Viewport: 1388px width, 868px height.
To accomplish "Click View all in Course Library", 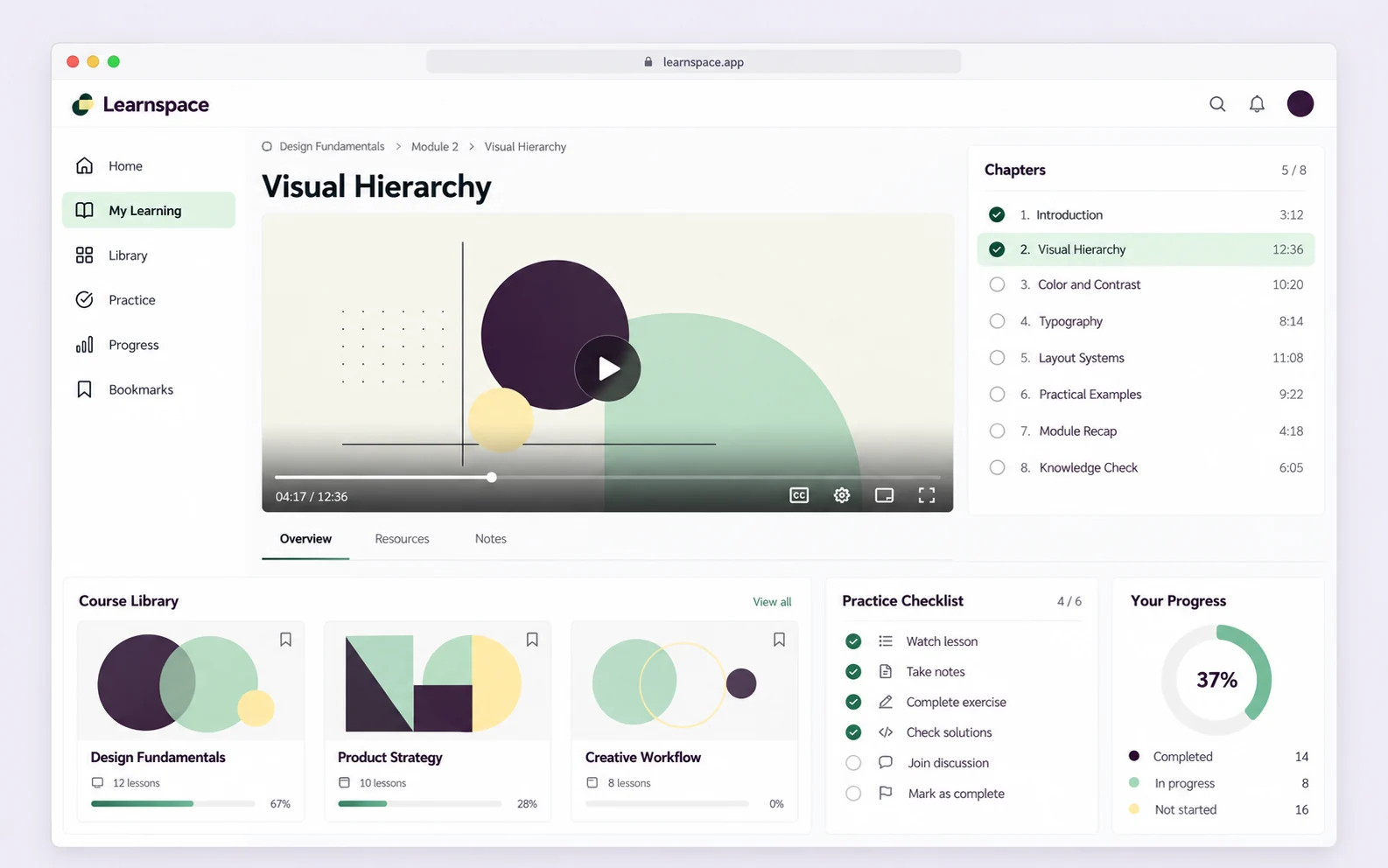I will click(772, 602).
